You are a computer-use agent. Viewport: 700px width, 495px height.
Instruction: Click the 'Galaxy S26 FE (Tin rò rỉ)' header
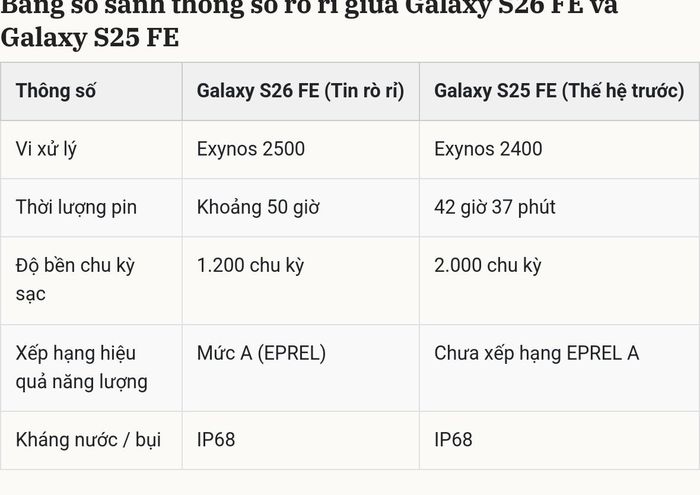pyautogui.click(x=300, y=91)
